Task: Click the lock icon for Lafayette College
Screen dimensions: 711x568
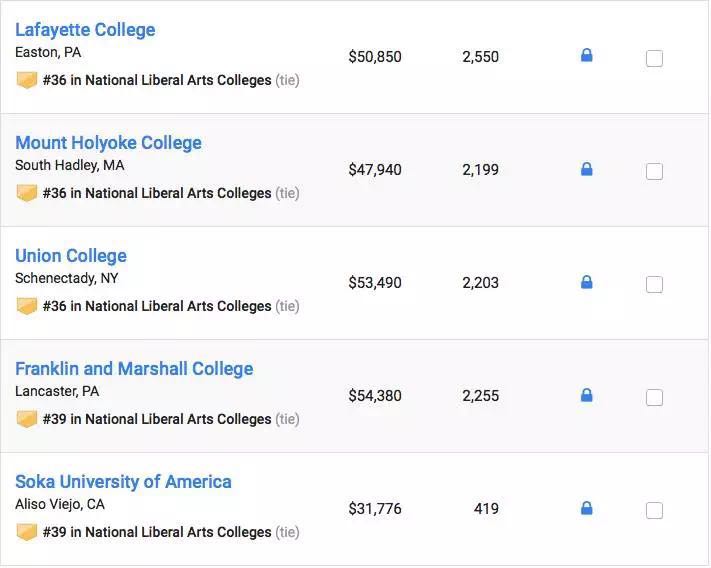Action: click(586, 56)
